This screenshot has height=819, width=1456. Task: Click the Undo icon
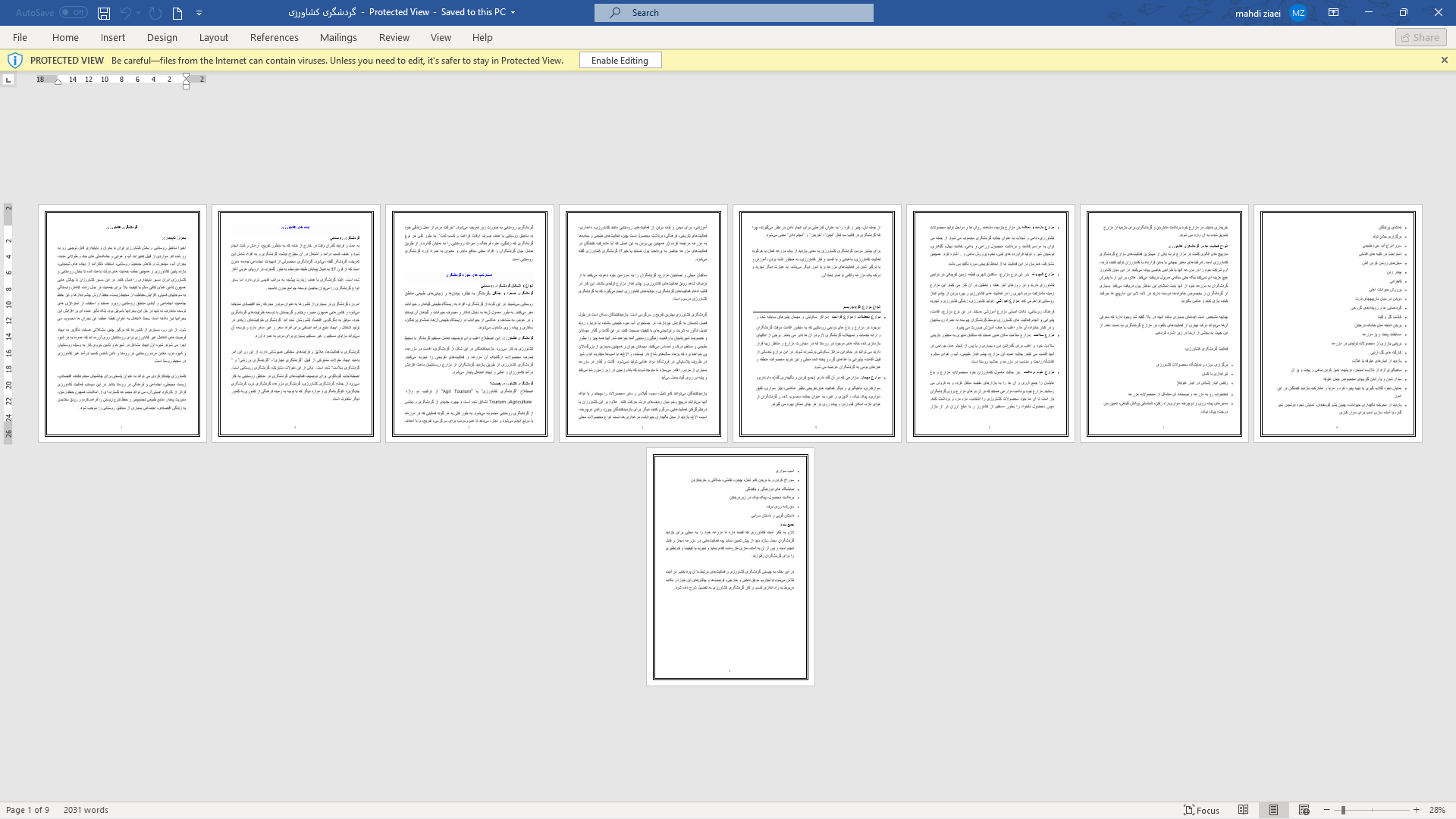[x=125, y=12]
